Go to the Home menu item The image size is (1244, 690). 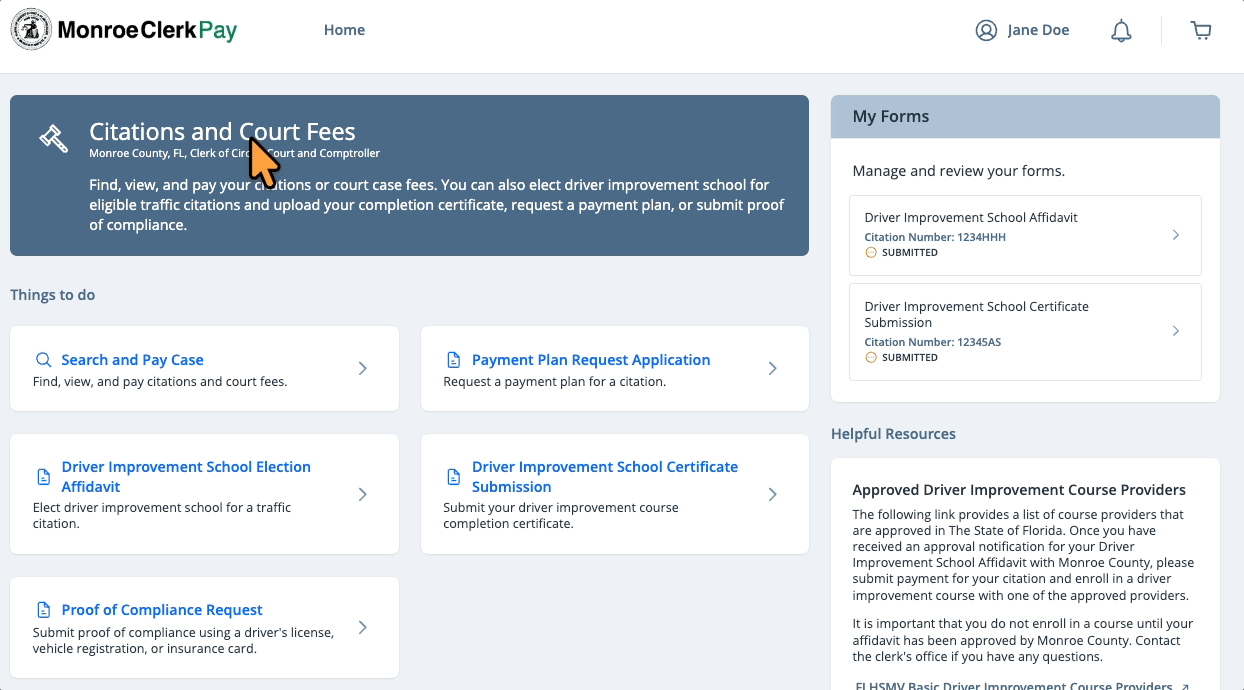coord(344,30)
